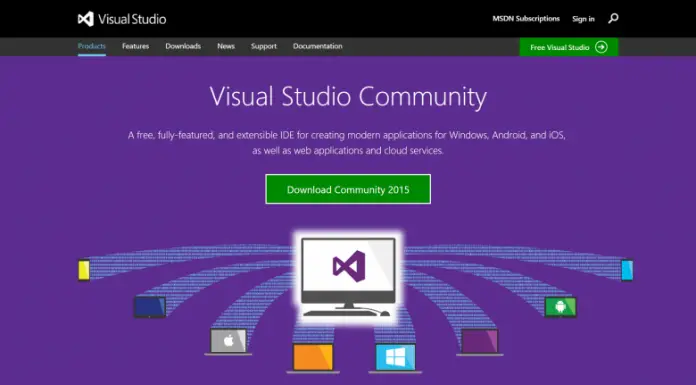Click the central Visual Studio monitor illustration
696x385 pixels.
tap(348, 277)
